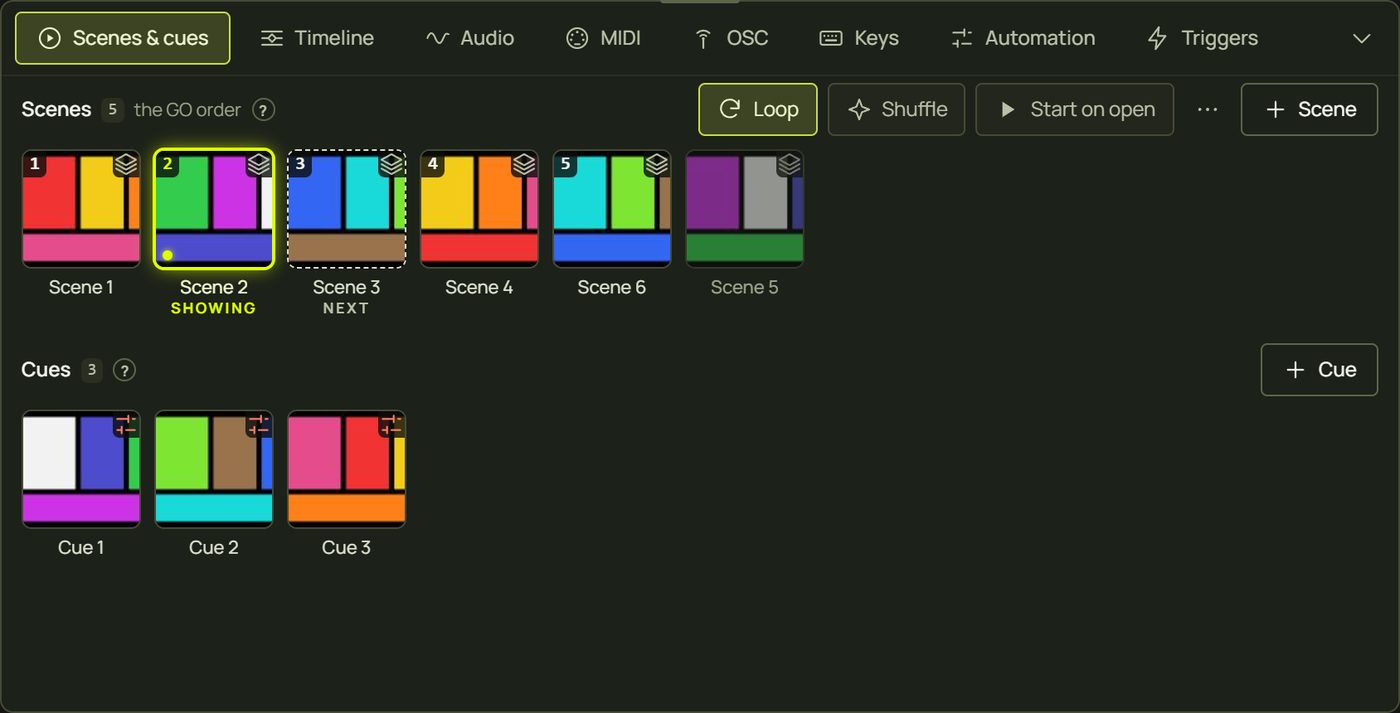Click the layers icon on Scene 5
This screenshot has height=713, width=1400.
tap(790, 164)
